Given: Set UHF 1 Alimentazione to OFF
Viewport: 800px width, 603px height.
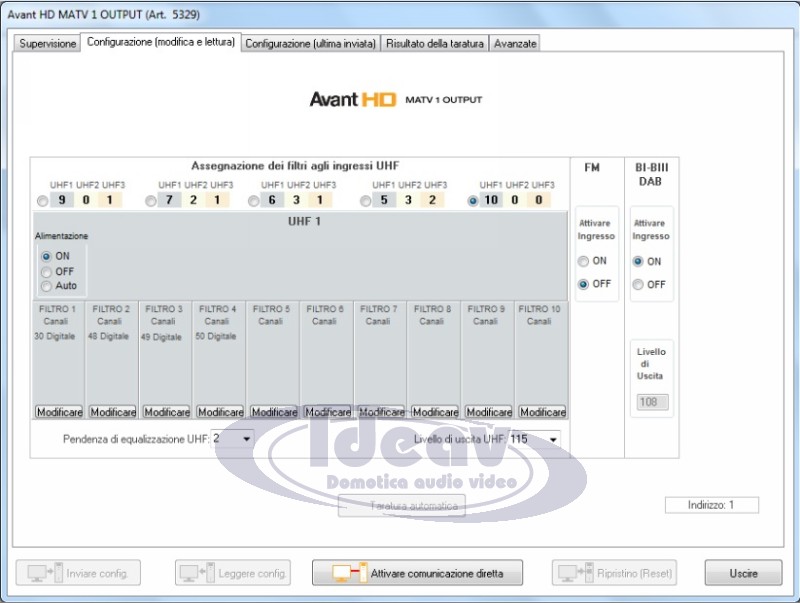Looking at the screenshot, I should click(x=46, y=272).
